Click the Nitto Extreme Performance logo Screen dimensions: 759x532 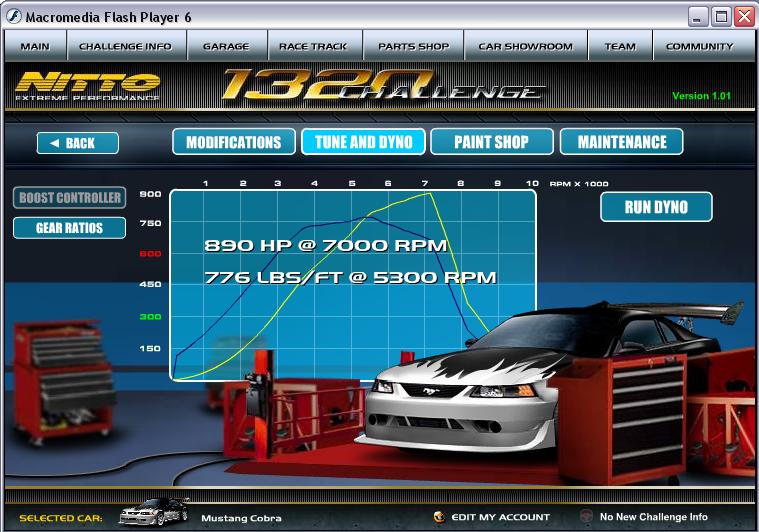click(x=88, y=86)
